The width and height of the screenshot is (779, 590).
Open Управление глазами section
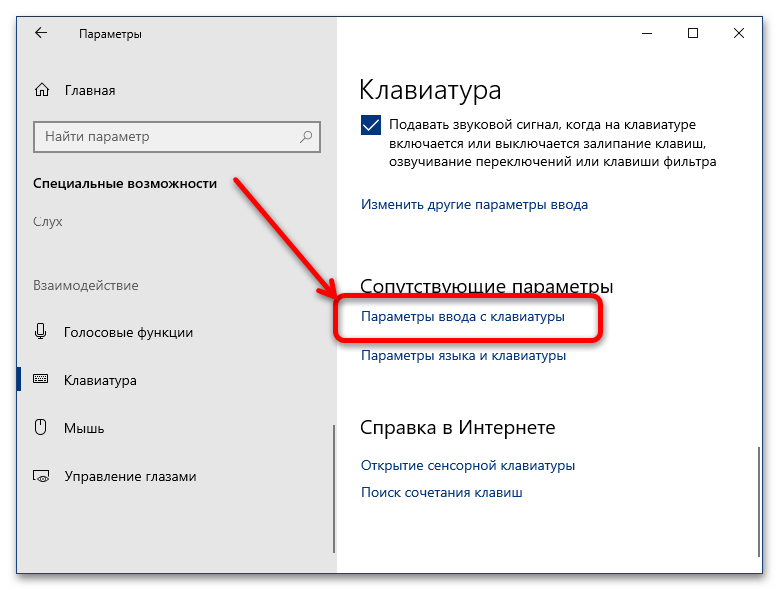click(x=130, y=476)
